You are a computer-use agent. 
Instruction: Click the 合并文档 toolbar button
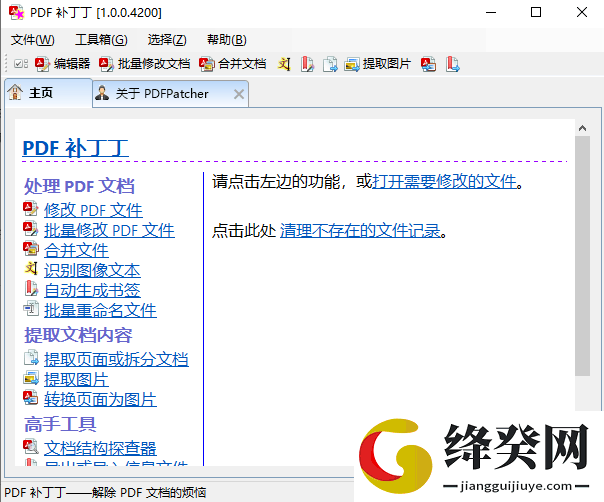coord(233,64)
